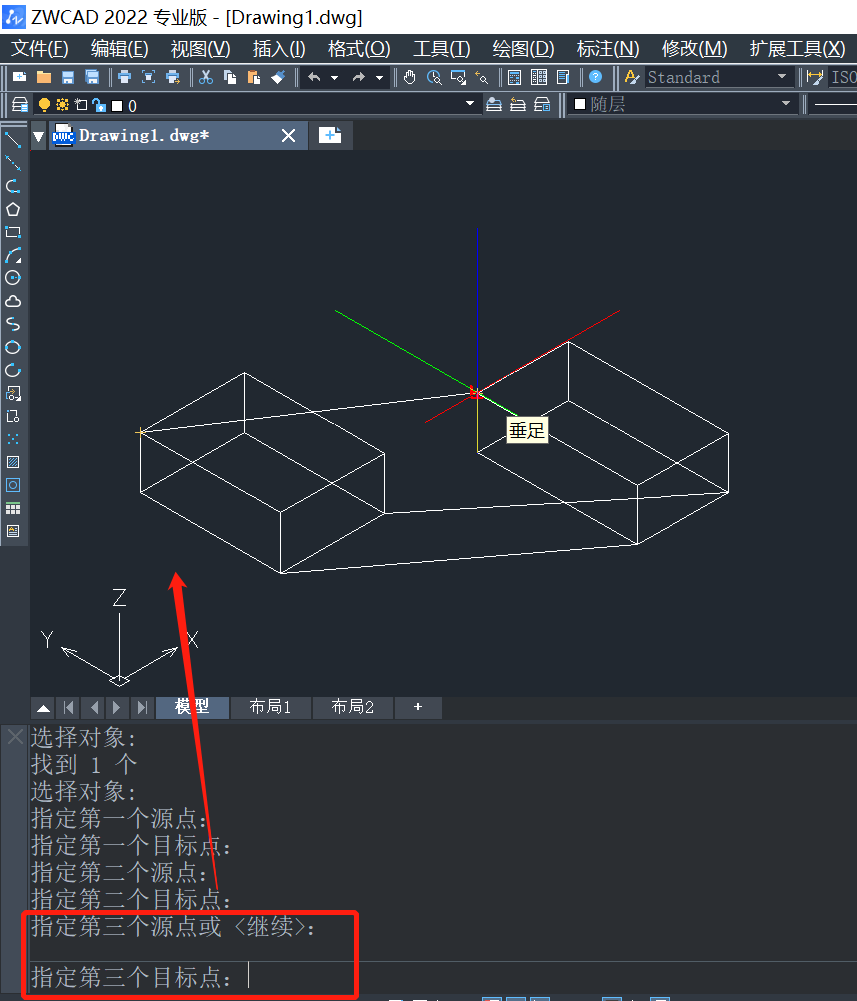Redo the last undone action

point(358,77)
